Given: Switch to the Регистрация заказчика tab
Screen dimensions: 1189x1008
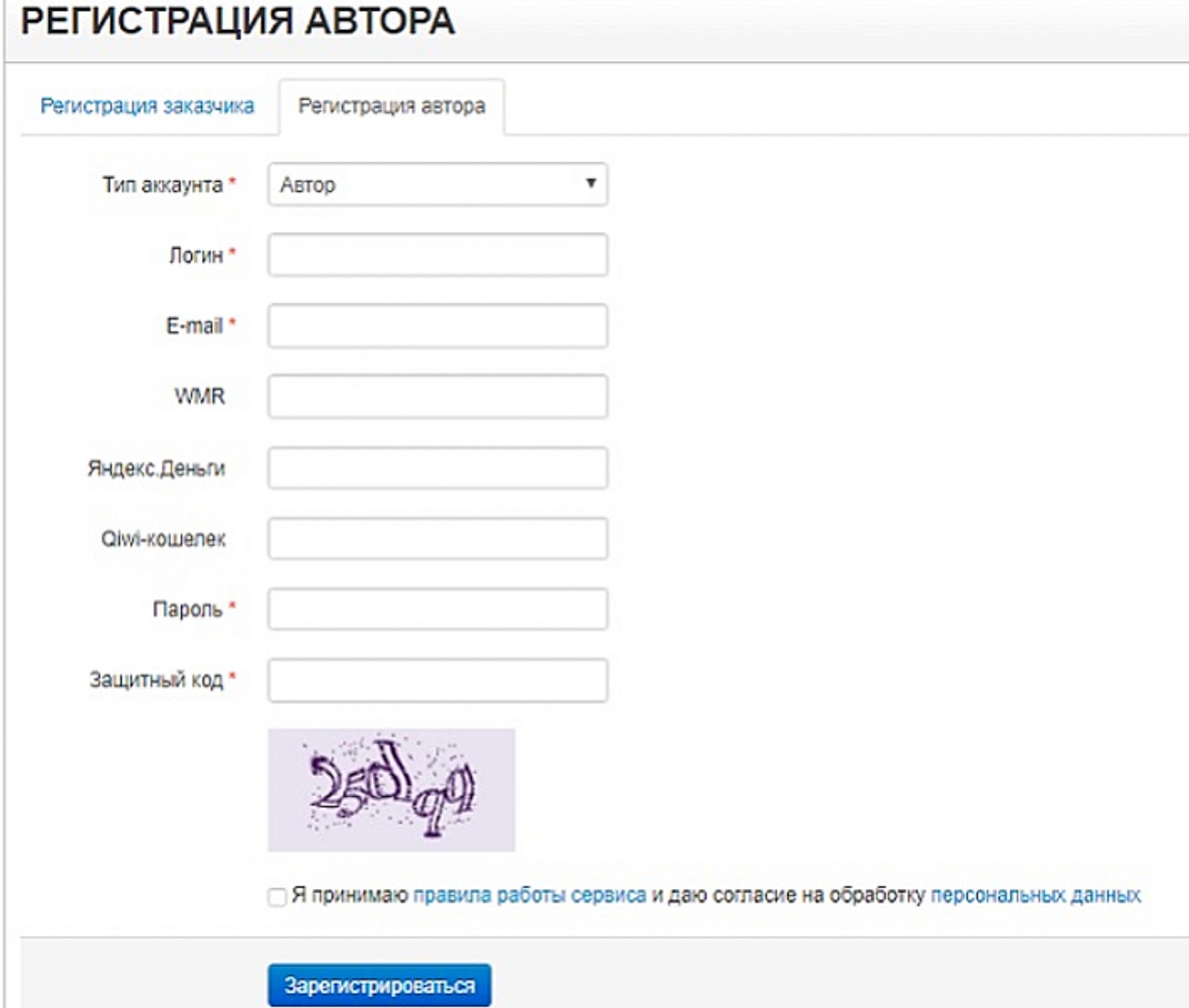Looking at the screenshot, I should coord(147,106).
